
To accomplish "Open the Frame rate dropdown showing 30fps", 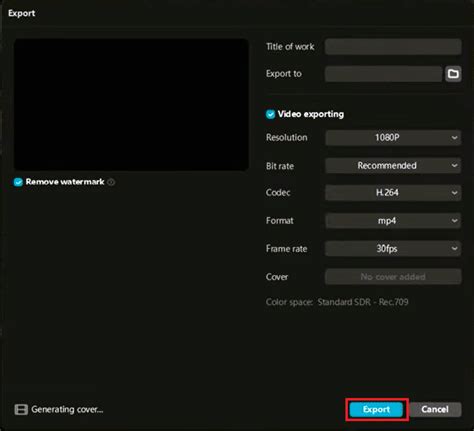I will (x=393, y=249).
